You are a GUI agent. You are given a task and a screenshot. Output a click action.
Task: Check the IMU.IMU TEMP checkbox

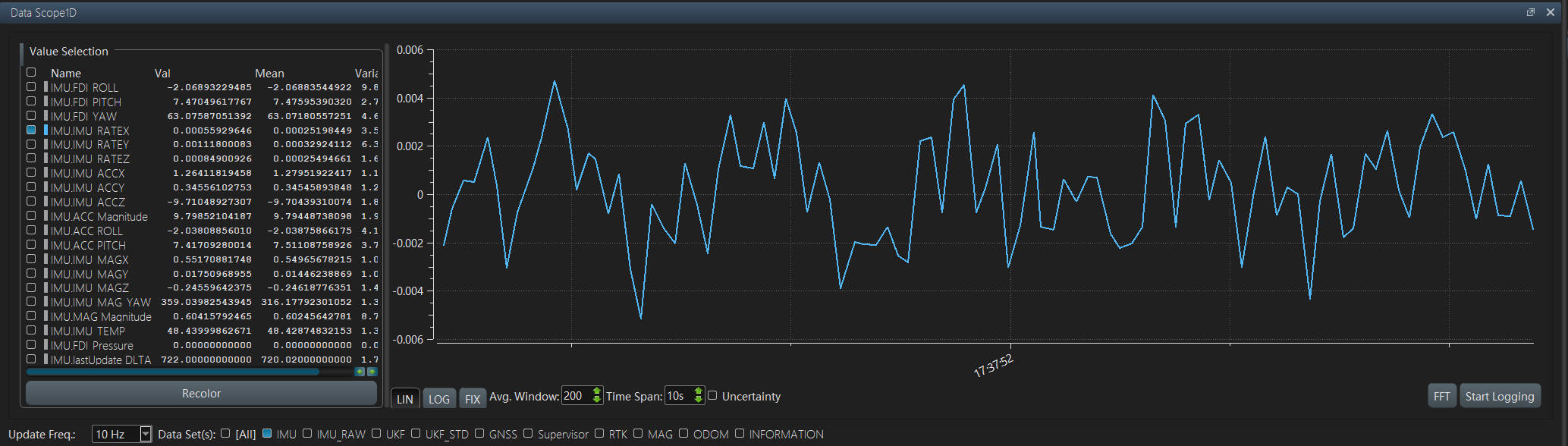point(31,330)
